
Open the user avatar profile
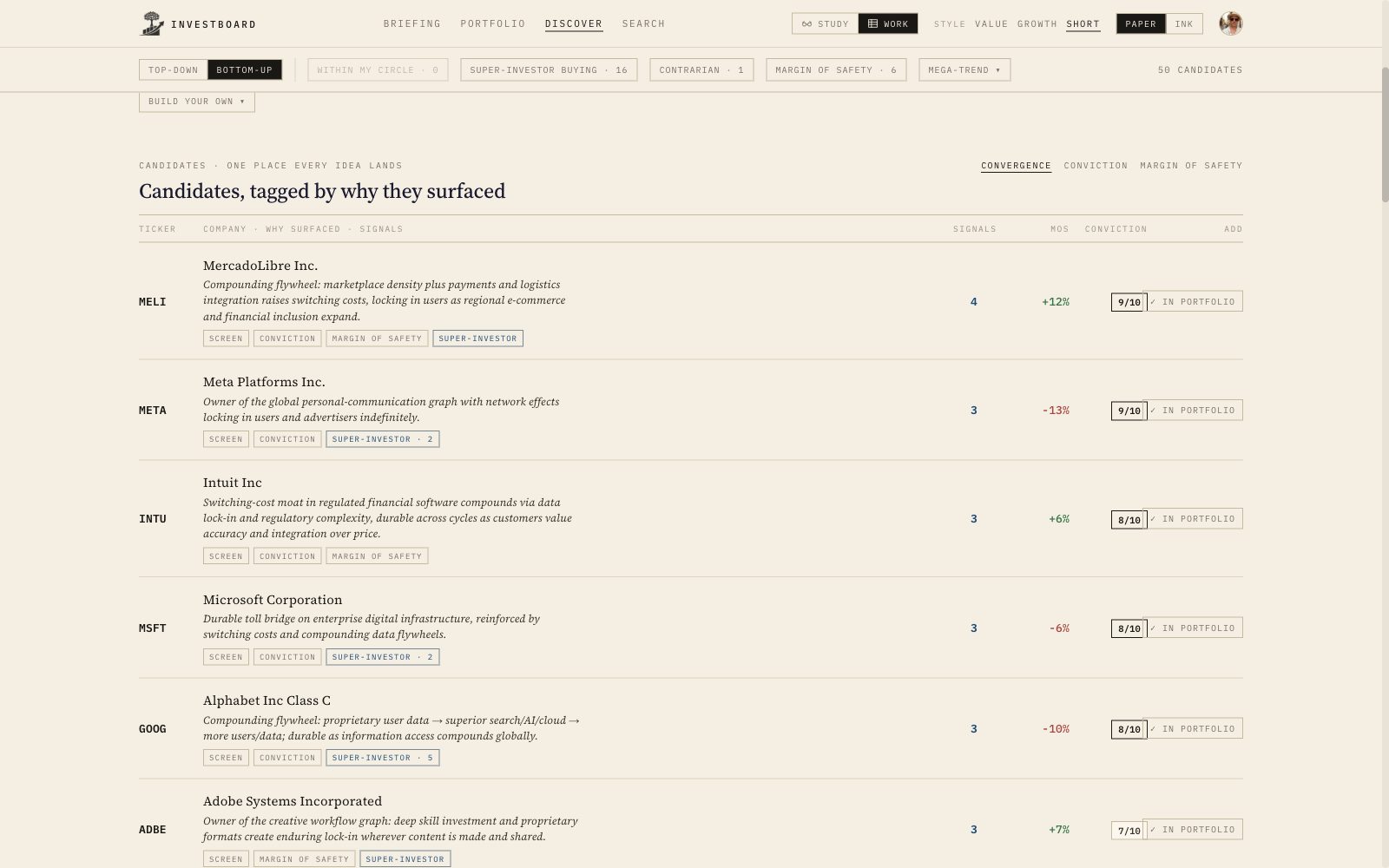click(1230, 23)
